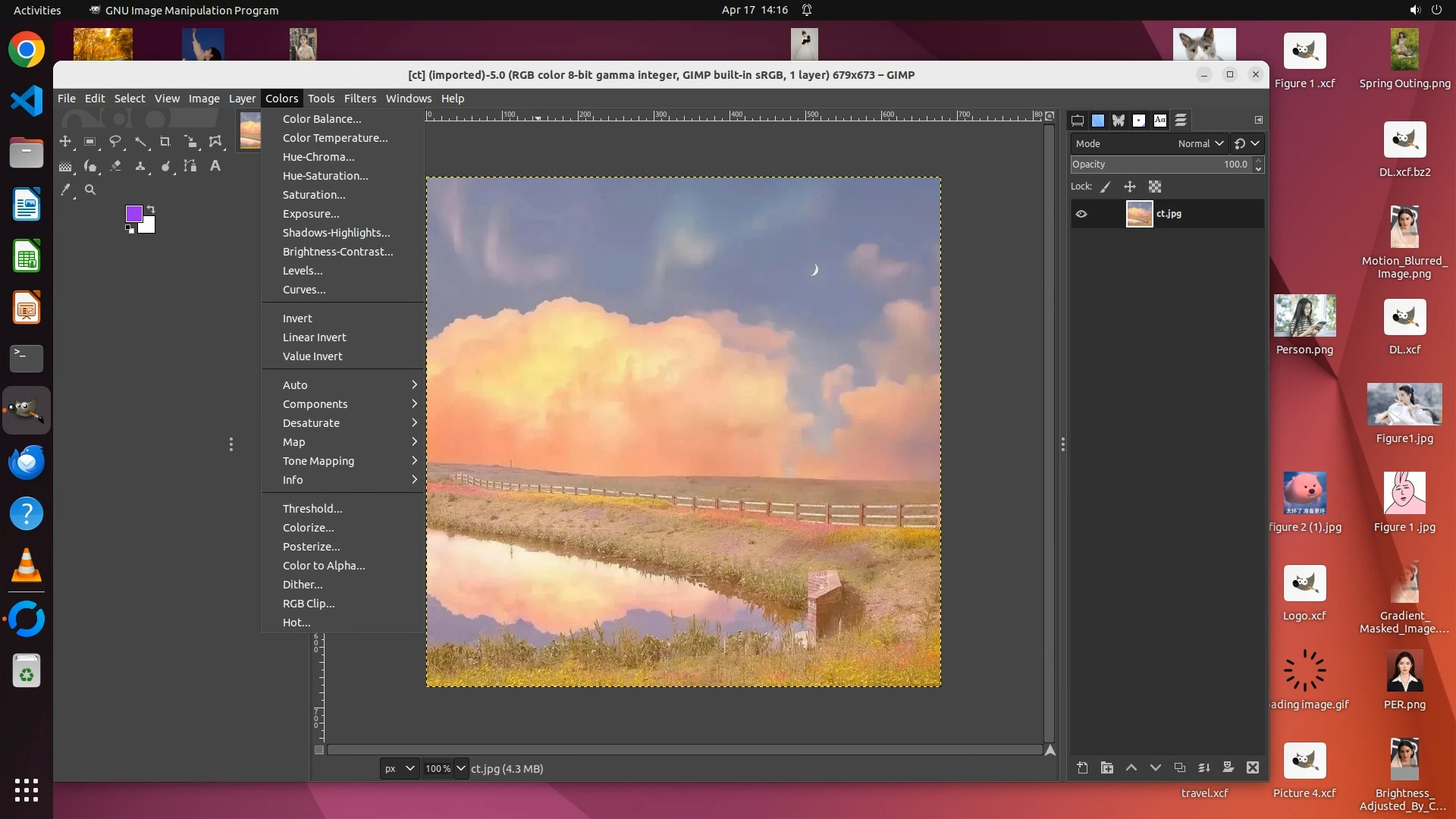The width and height of the screenshot is (1456, 819).
Task: Toggle lock pixels paintbrush icon
Action: pos(1106,187)
